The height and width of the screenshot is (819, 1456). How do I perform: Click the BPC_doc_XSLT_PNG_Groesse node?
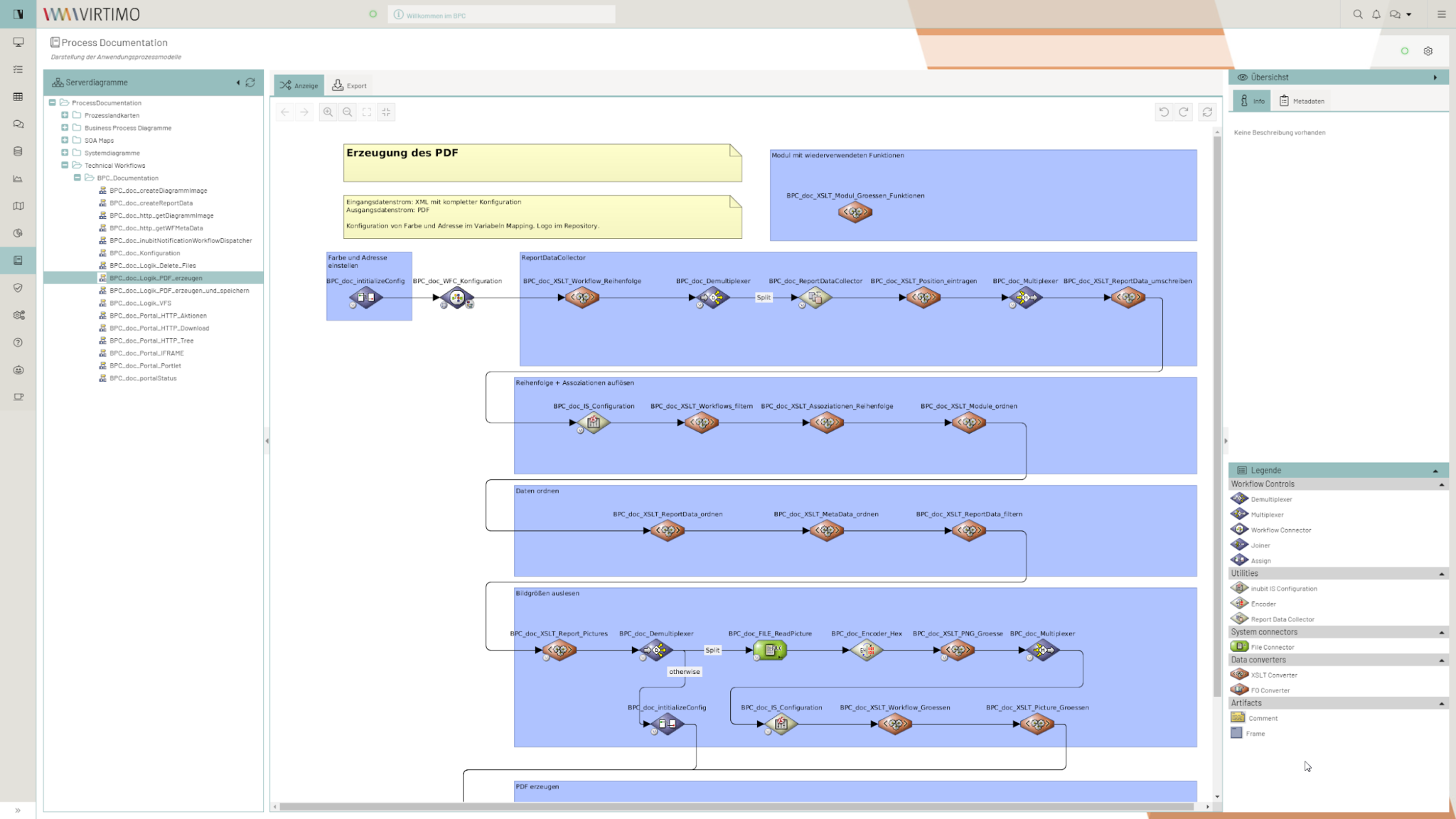pos(957,650)
